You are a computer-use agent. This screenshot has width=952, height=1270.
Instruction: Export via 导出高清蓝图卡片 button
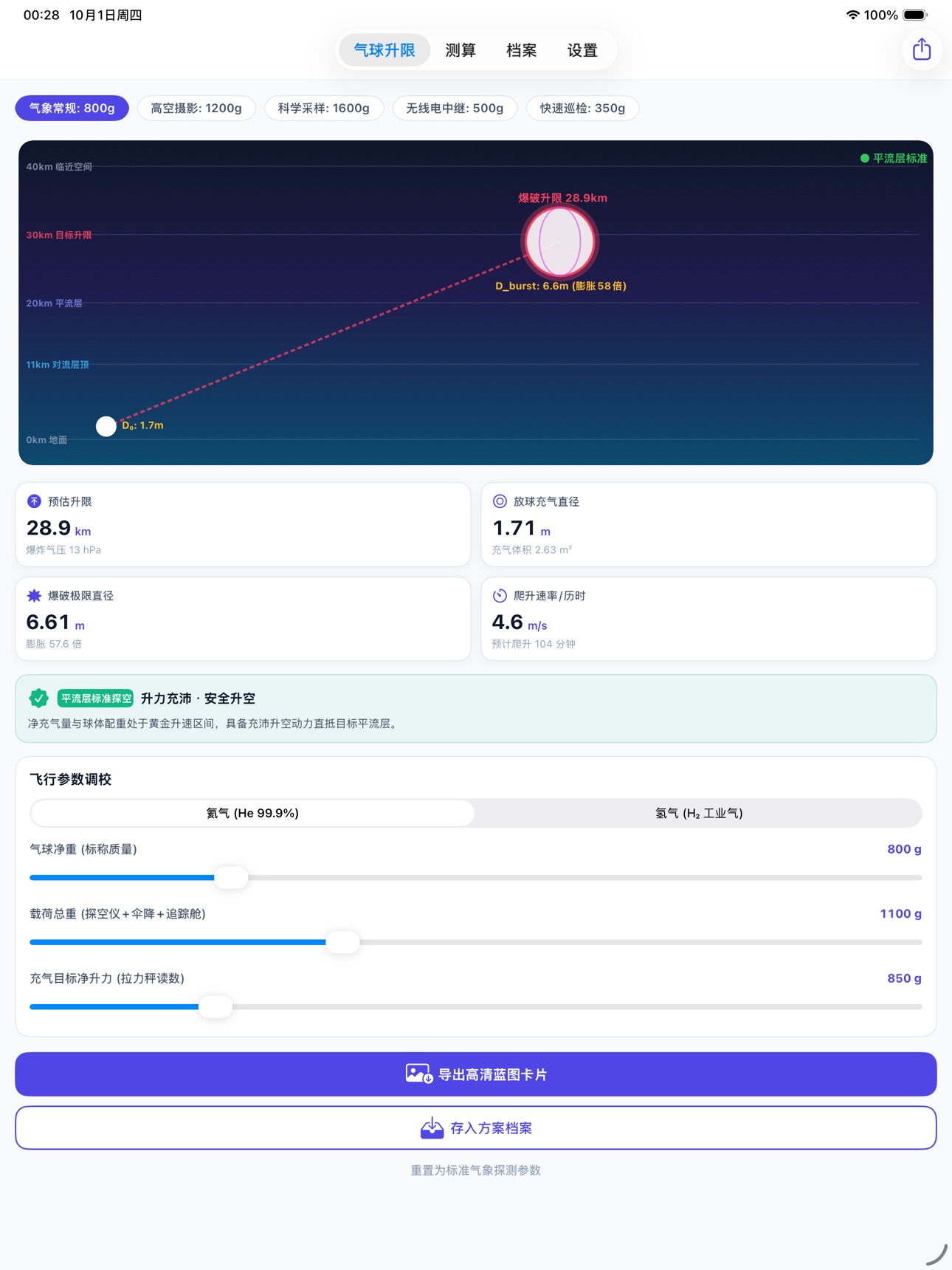pyautogui.click(x=476, y=1074)
